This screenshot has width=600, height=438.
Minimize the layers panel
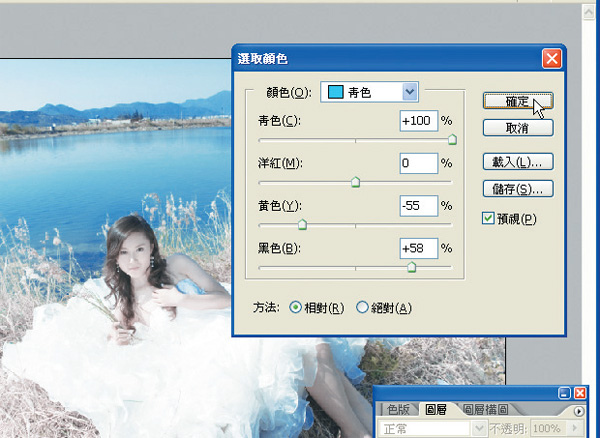(564, 393)
